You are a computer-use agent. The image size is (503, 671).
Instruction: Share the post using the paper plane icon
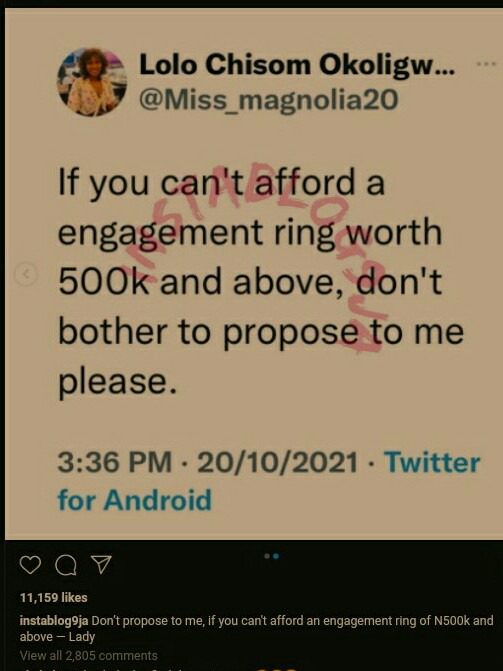click(102, 564)
